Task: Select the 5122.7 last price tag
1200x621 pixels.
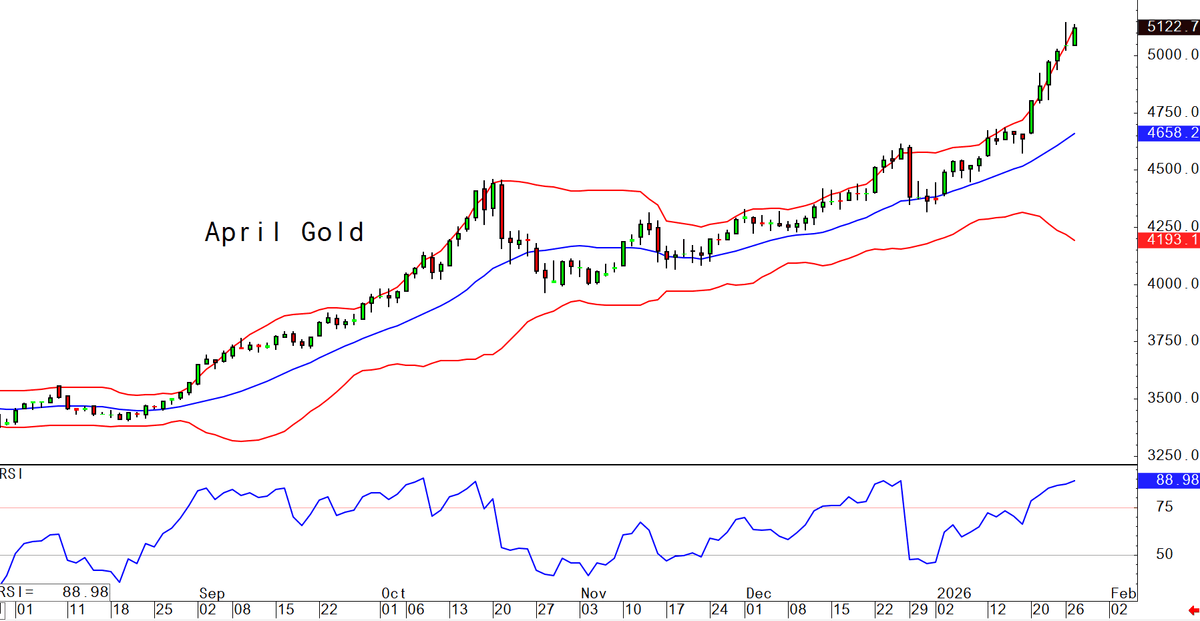Action: point(1169,27)
